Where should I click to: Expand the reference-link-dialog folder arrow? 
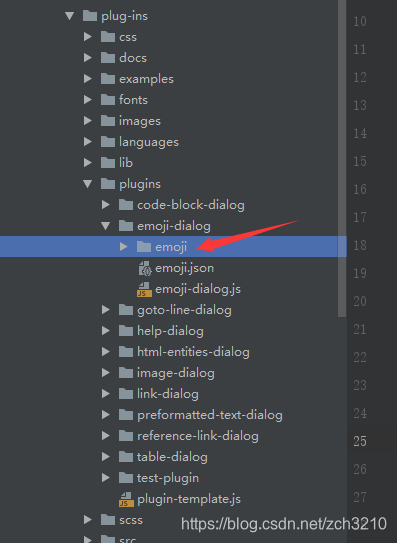pyautogui.click(x=106, y=436)
